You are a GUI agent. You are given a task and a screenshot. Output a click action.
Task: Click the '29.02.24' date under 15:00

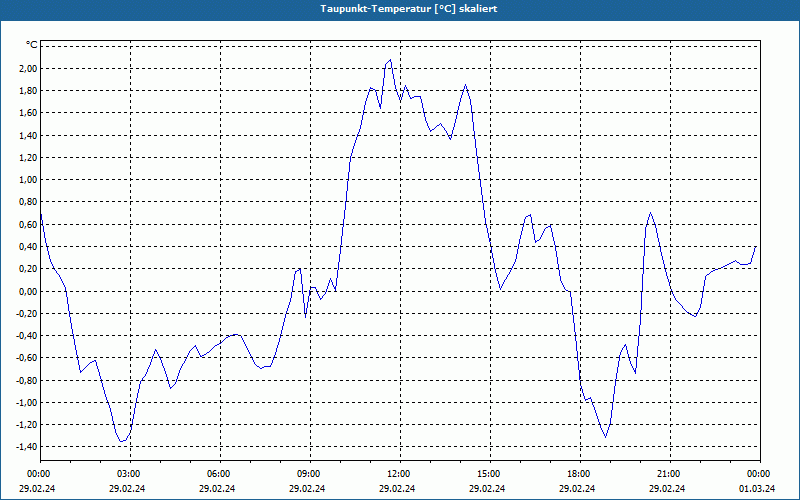(487, 488)
